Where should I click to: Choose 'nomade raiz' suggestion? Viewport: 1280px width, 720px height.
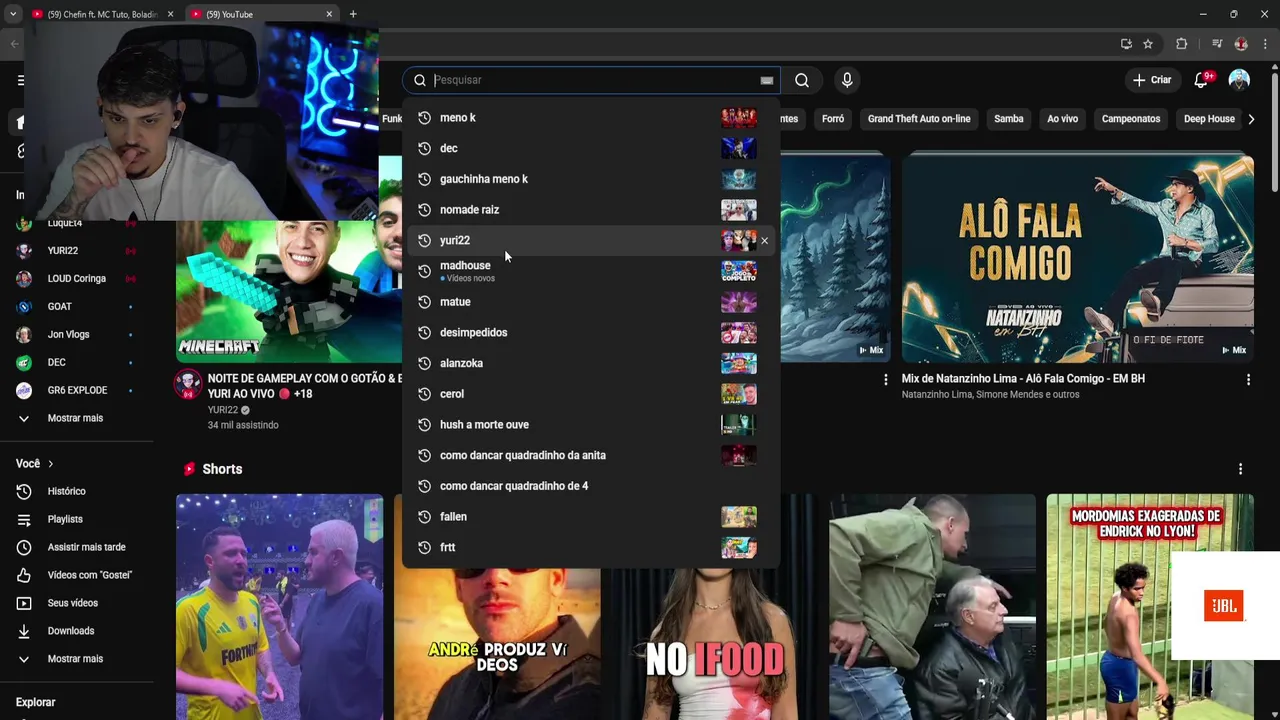click(591, 210)
